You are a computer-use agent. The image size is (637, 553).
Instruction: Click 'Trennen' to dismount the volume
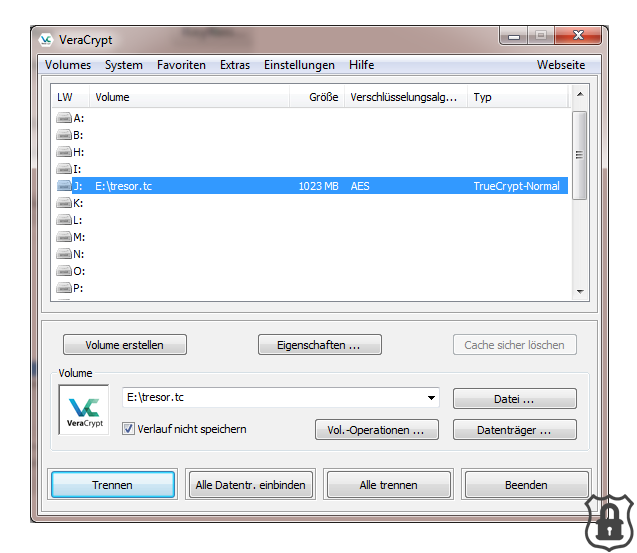113,484
